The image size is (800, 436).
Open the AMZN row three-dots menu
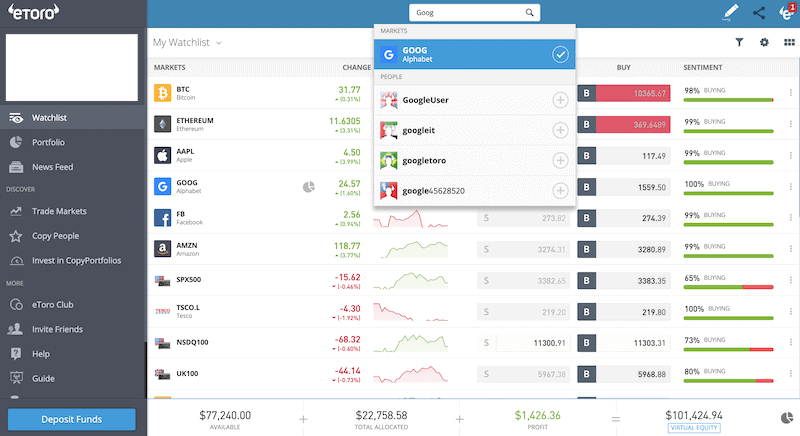[x=790, y=249]
